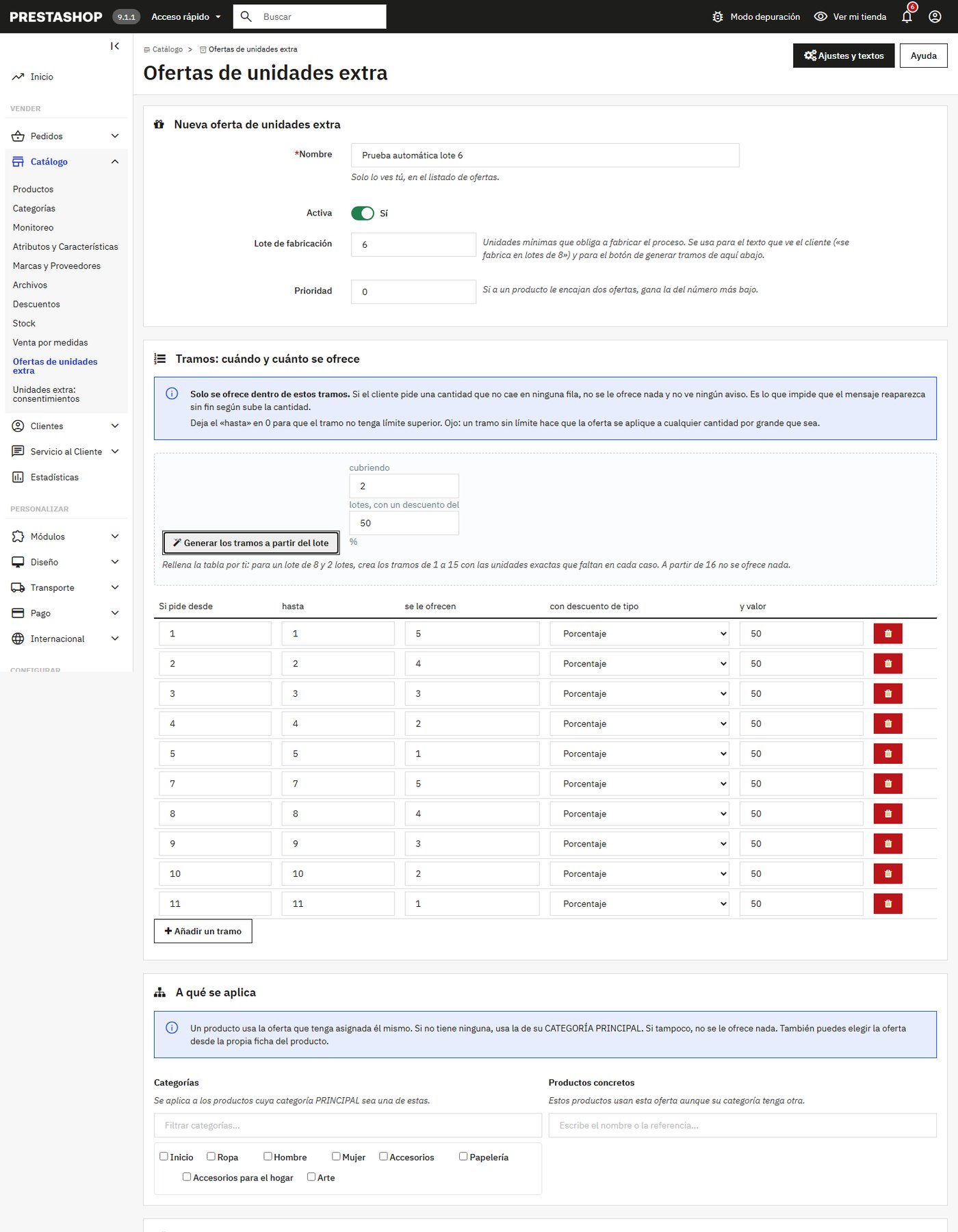Open discount type dropdown for row 7
958x1232 pixels.
pyautogui.click(x=639, y=784)
